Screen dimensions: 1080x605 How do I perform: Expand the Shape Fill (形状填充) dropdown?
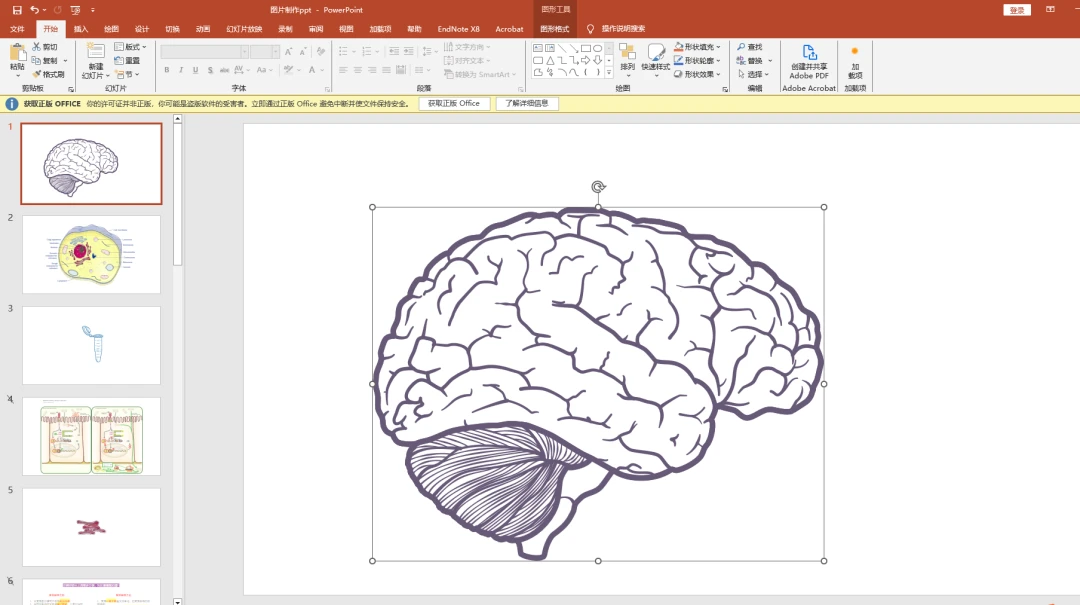click(x=718, y=47)
